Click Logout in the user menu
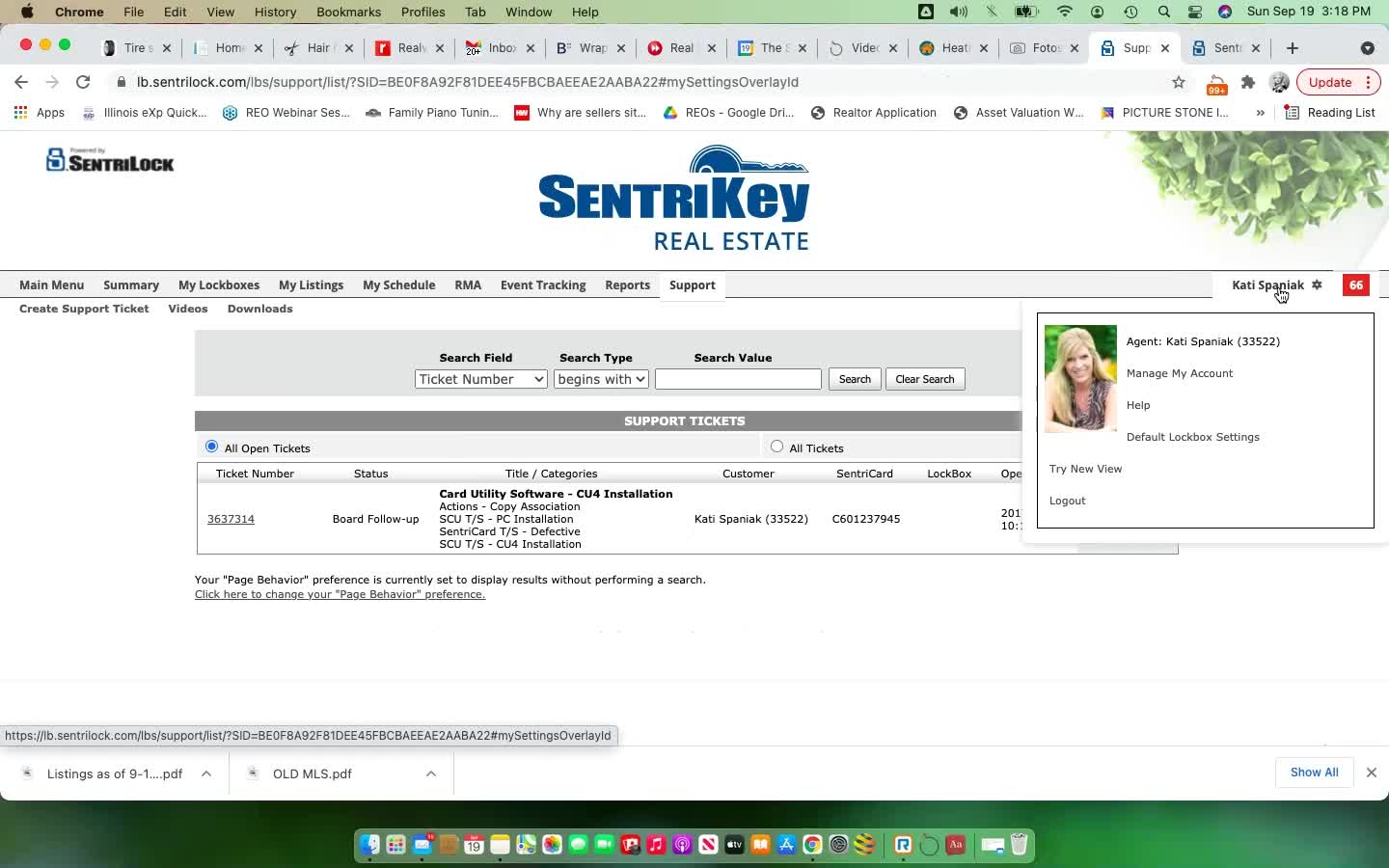Viewport: 1389px width, 868px height. pos(1067,501)
